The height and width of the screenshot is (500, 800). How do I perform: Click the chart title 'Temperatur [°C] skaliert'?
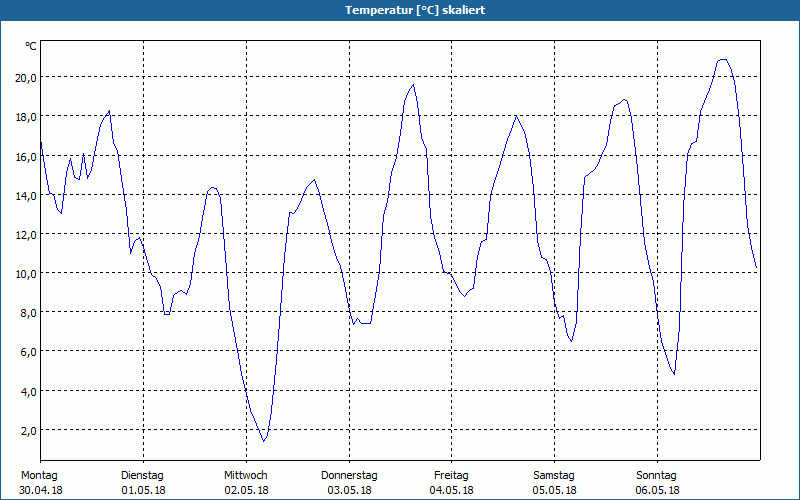coord(415,10)
